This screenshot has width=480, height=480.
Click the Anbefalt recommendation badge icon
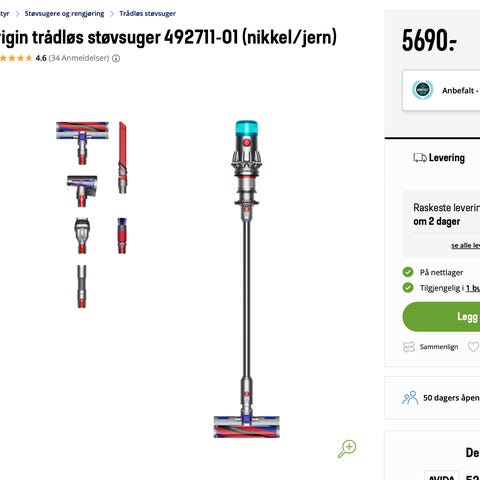[x=423, y=90]
